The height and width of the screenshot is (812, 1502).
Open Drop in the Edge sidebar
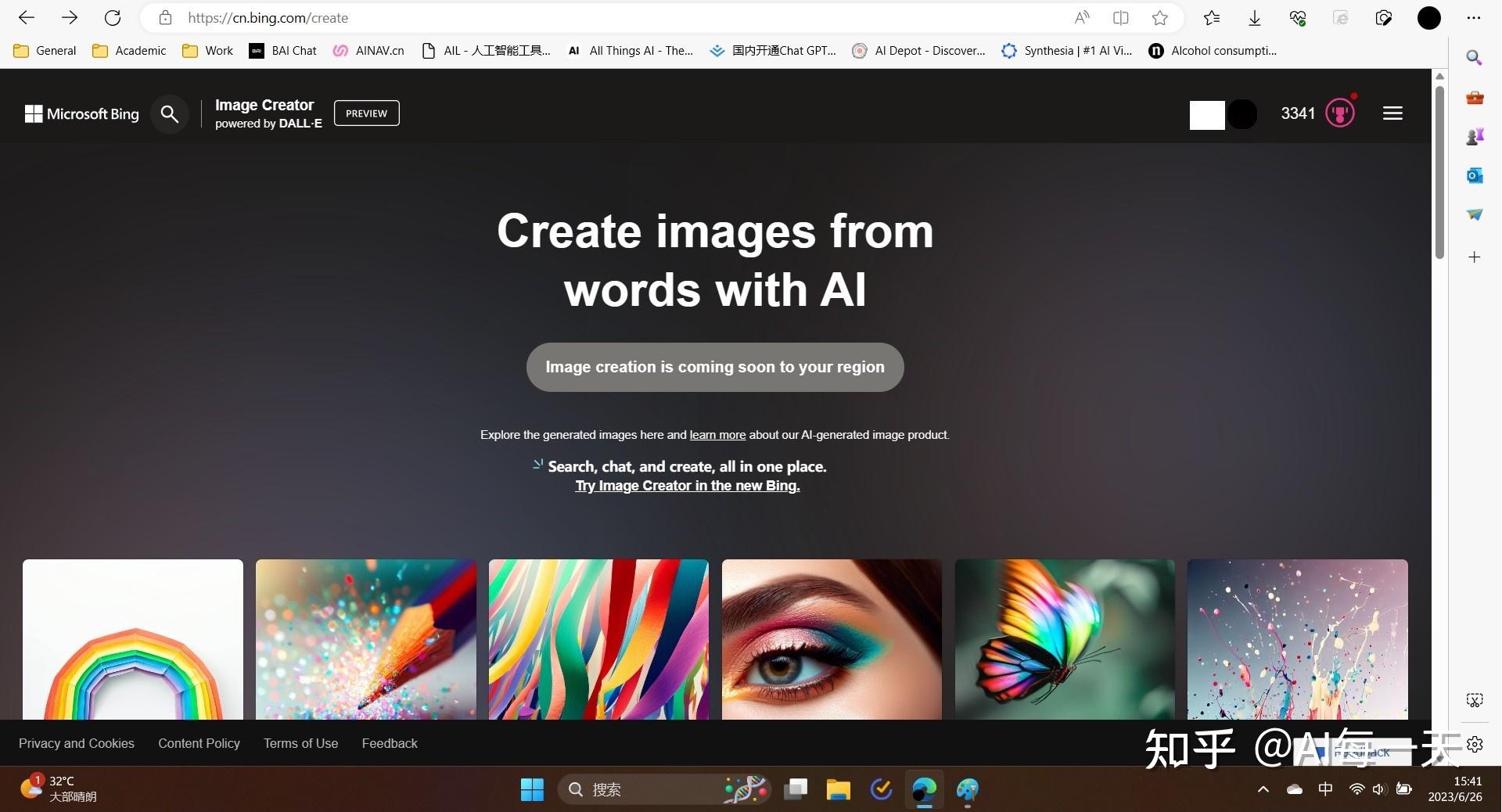[x=1474, y=214]
